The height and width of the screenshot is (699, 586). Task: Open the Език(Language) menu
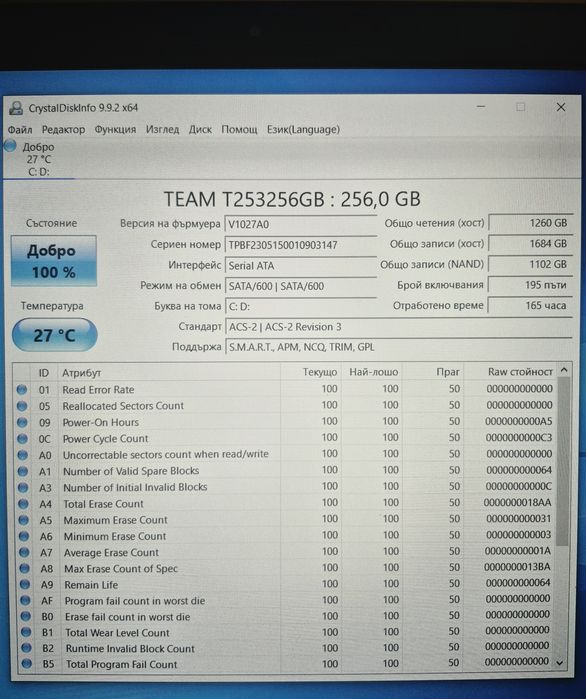tap(303, 130)
